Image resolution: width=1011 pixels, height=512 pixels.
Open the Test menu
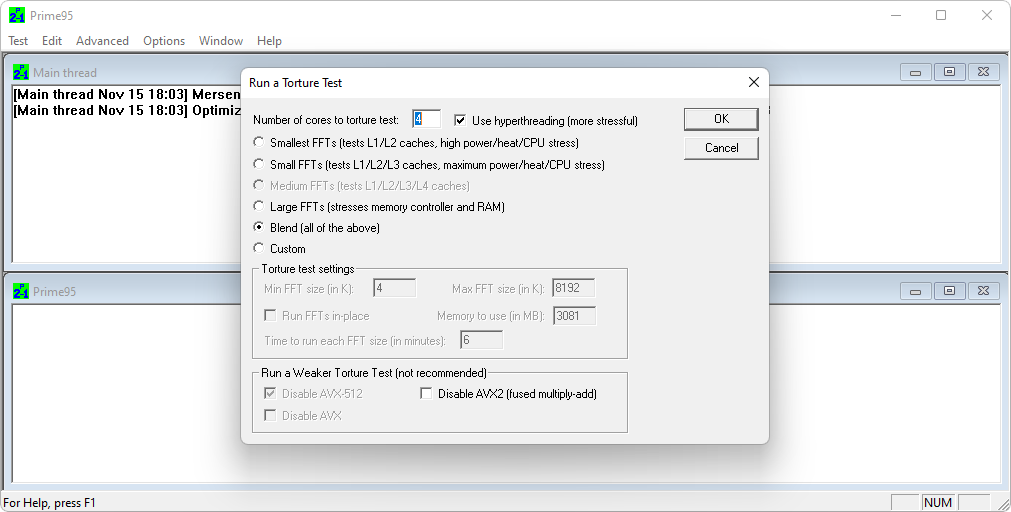(x=18, y=41)
